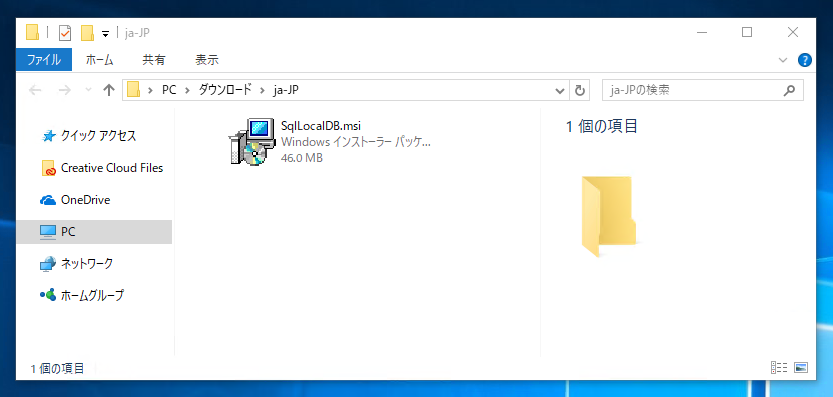This screenshot has width=833, height=397.
Task: Switch to the ホーム ribbon tab
Action: 99,60
